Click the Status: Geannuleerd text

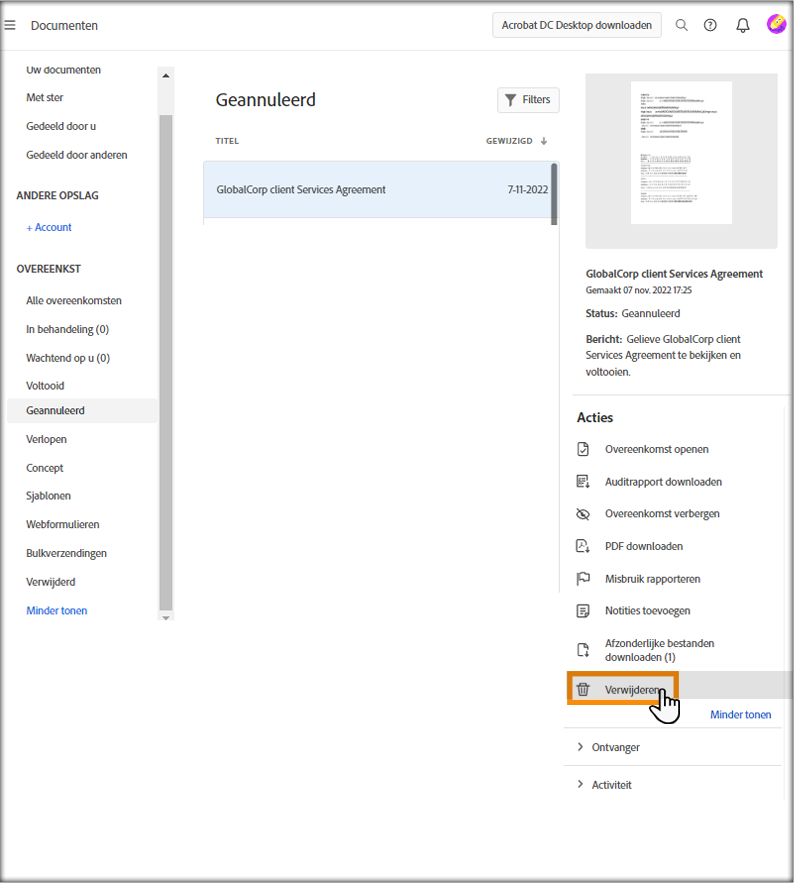click(x=633, y=314)
